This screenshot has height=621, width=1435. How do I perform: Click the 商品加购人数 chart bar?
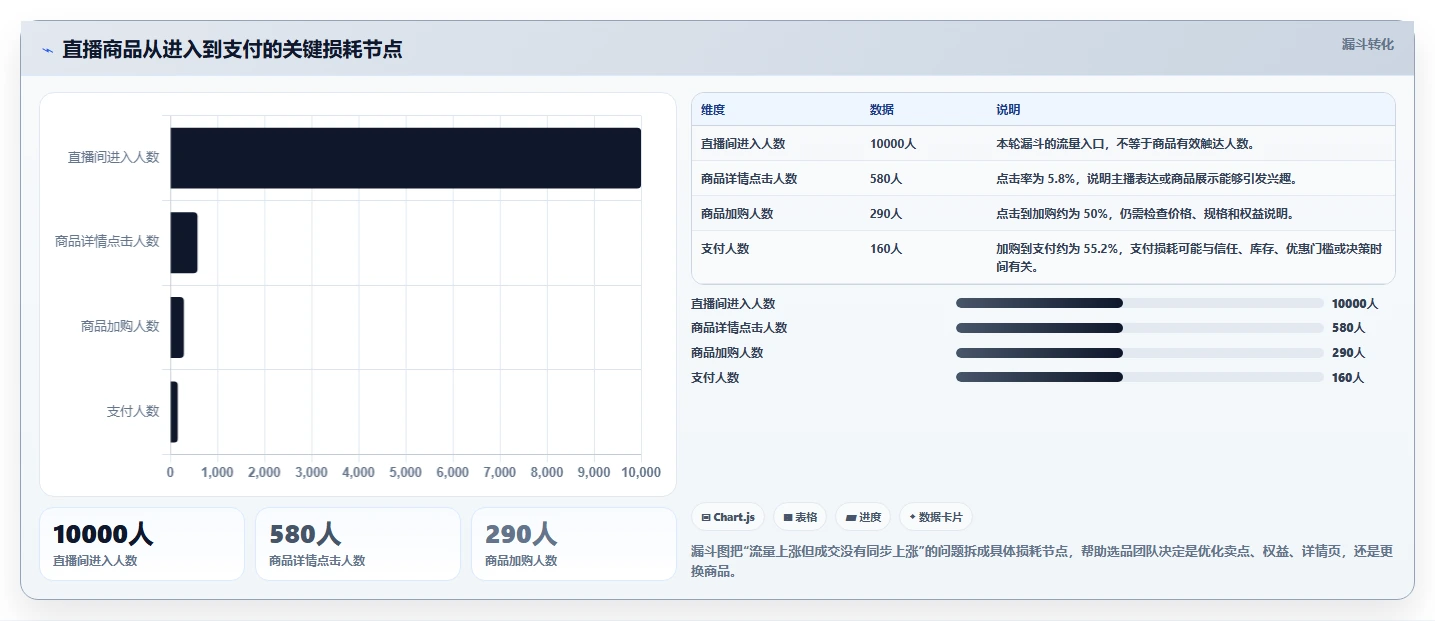pos(177,327)
